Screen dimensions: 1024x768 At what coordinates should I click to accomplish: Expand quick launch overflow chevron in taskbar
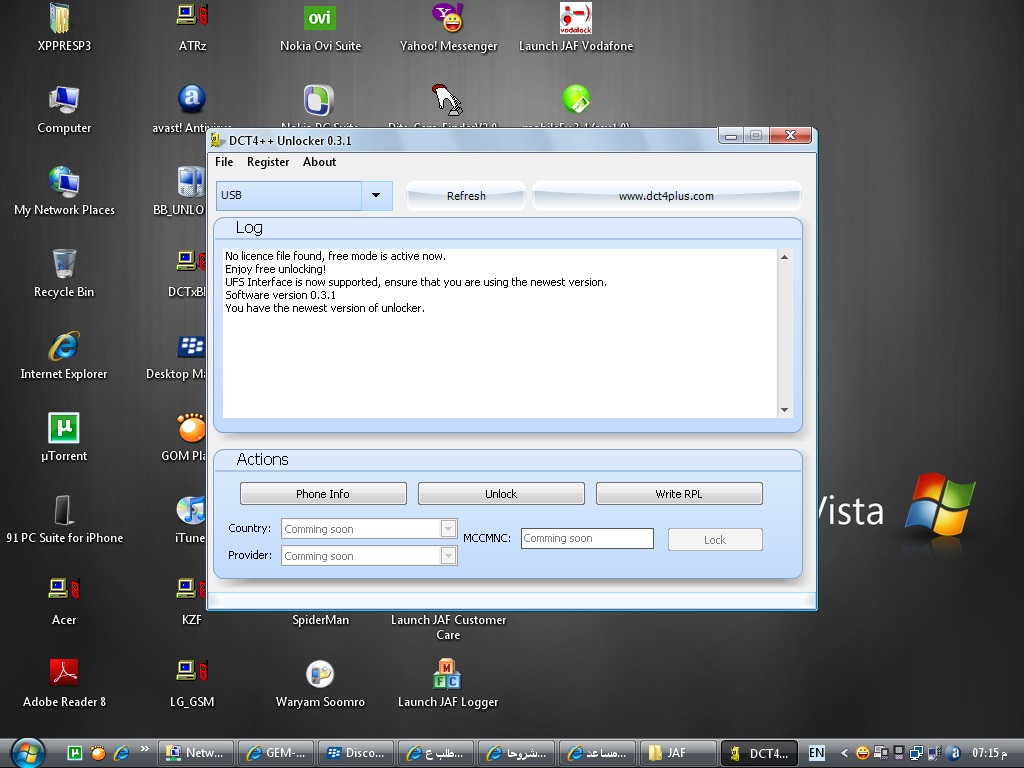coord(144,748)
